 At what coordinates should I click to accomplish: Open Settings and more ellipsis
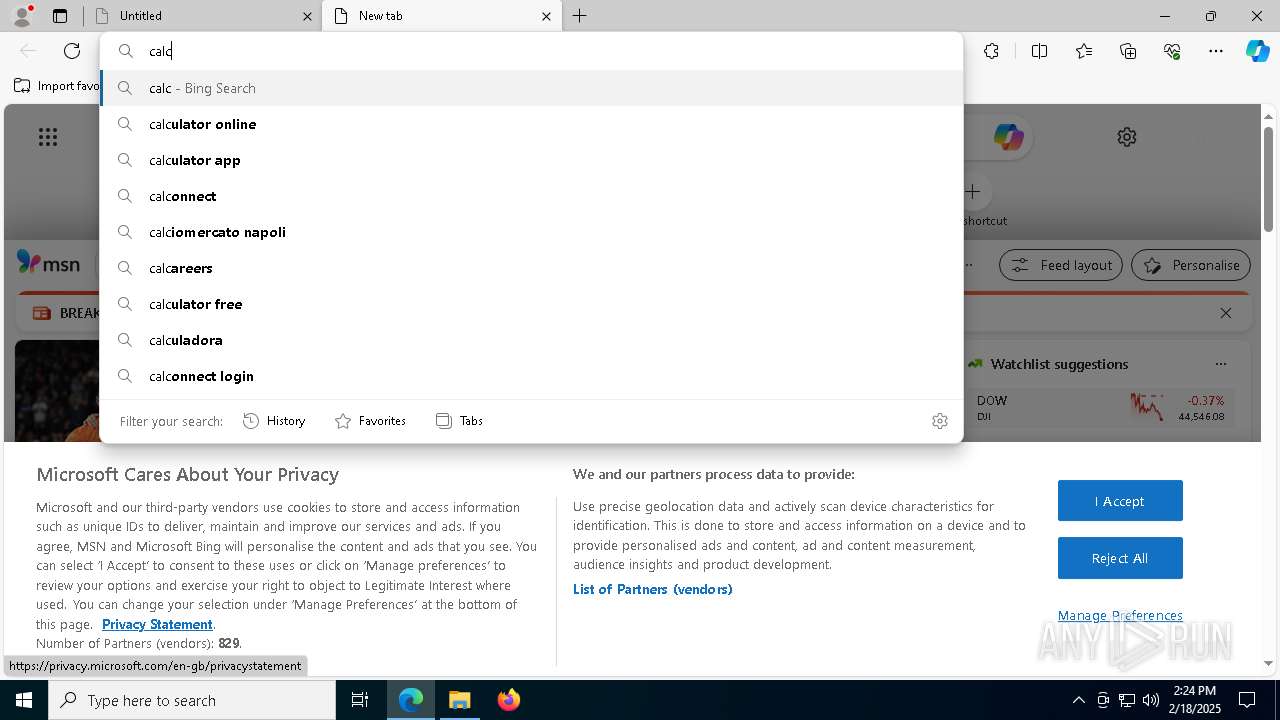click(x=1216, y=51)
